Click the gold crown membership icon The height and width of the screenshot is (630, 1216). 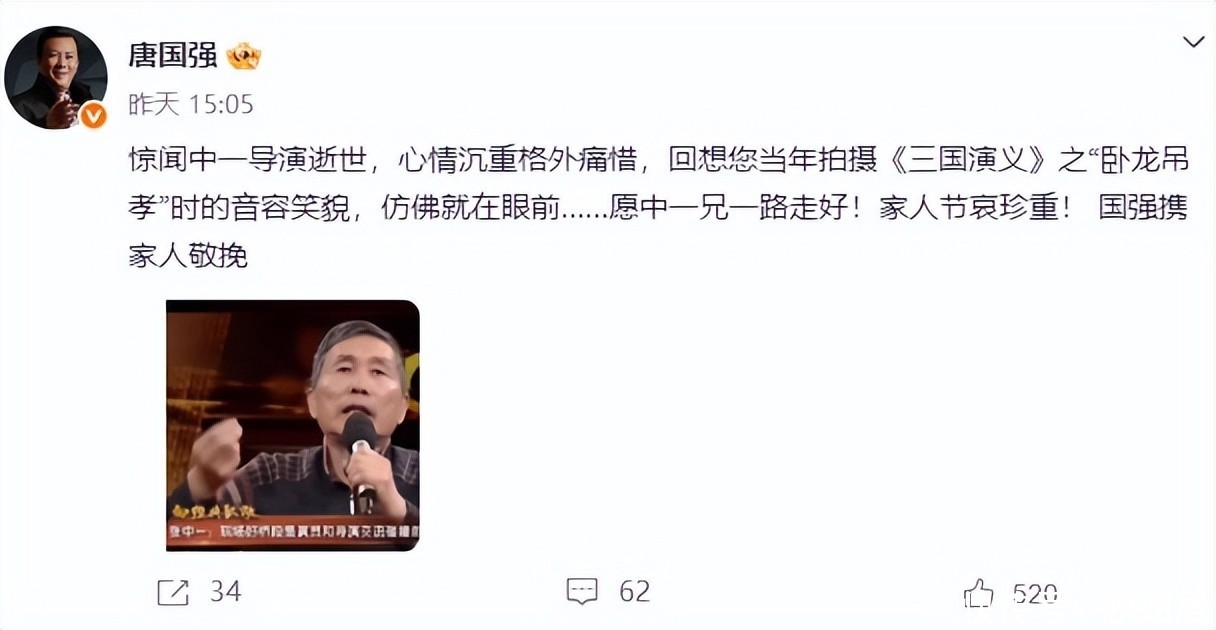point(243,55)
